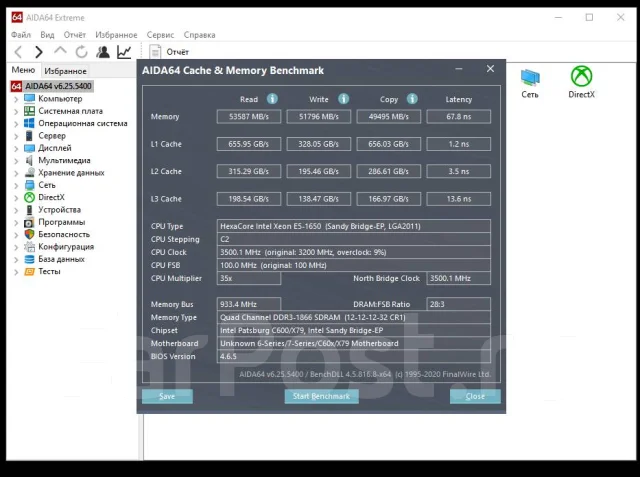Image resolution: width=640 pixels, height=477 pixels.
Task: Expand the Операционная система tree node
Action: (16, 124)
